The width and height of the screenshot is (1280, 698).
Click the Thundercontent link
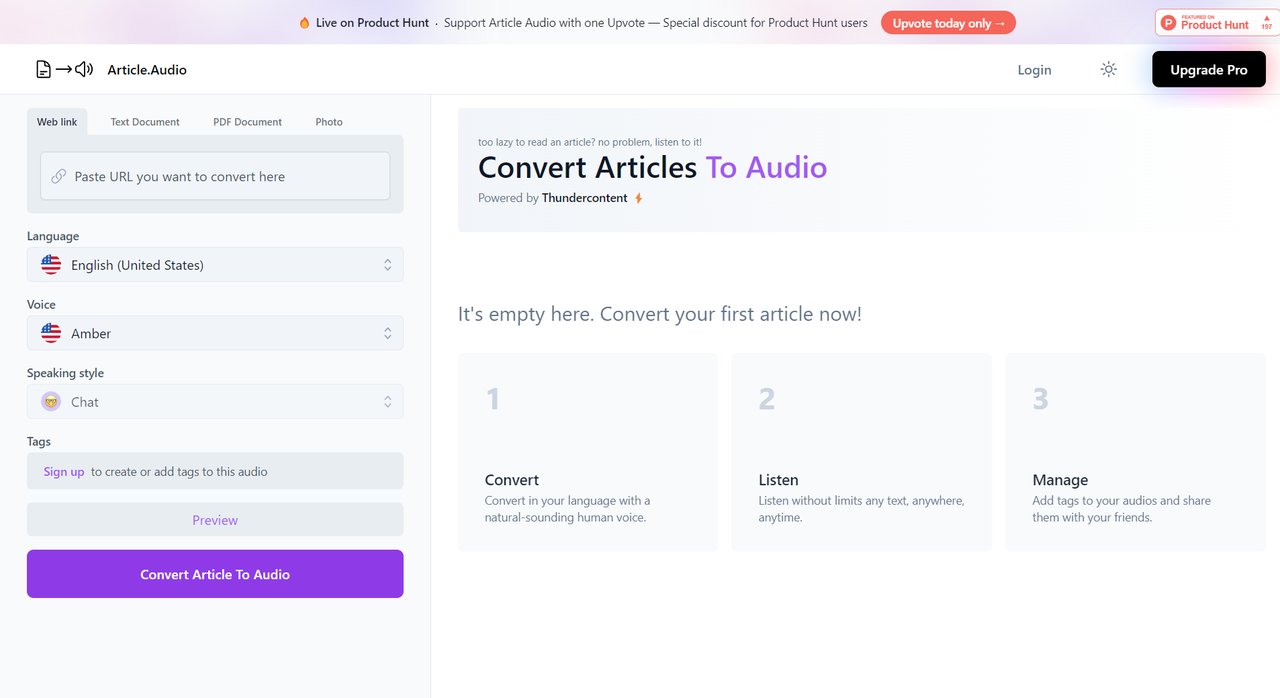click(585, 198)
